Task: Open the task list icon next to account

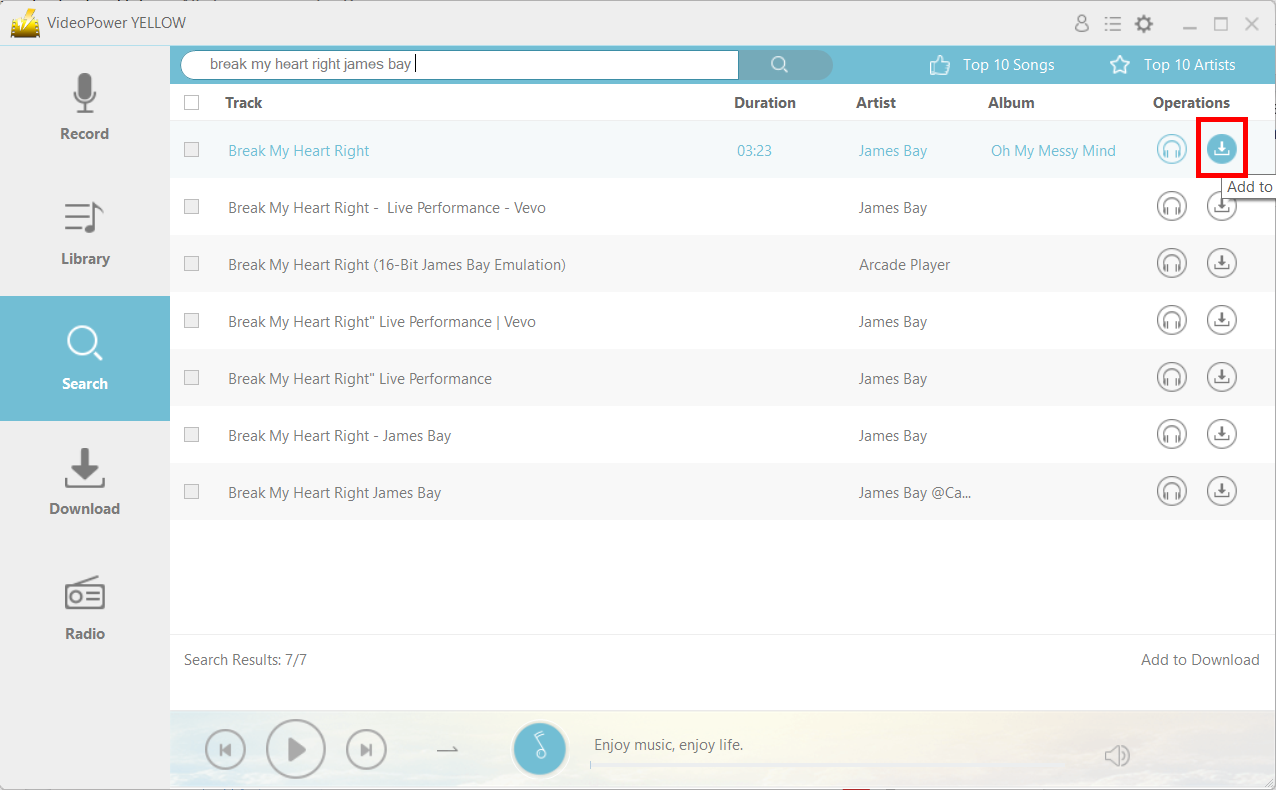Action: (x=1113, y=23)
